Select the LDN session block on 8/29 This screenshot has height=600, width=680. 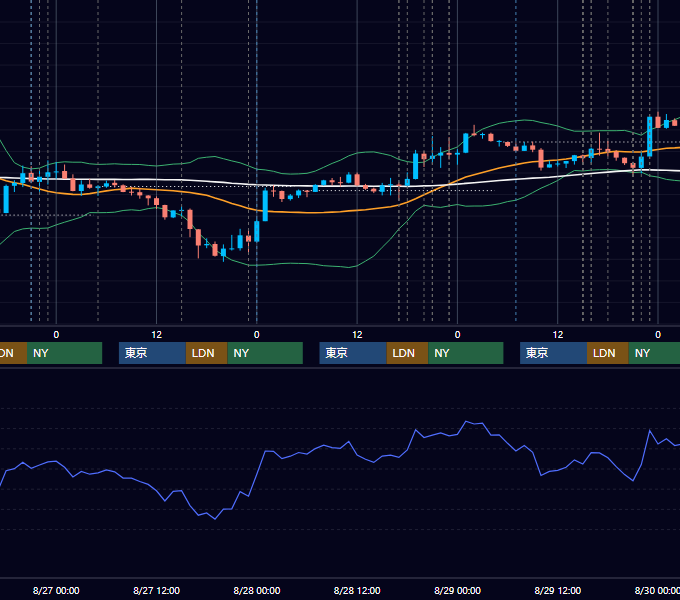[608, 353]
